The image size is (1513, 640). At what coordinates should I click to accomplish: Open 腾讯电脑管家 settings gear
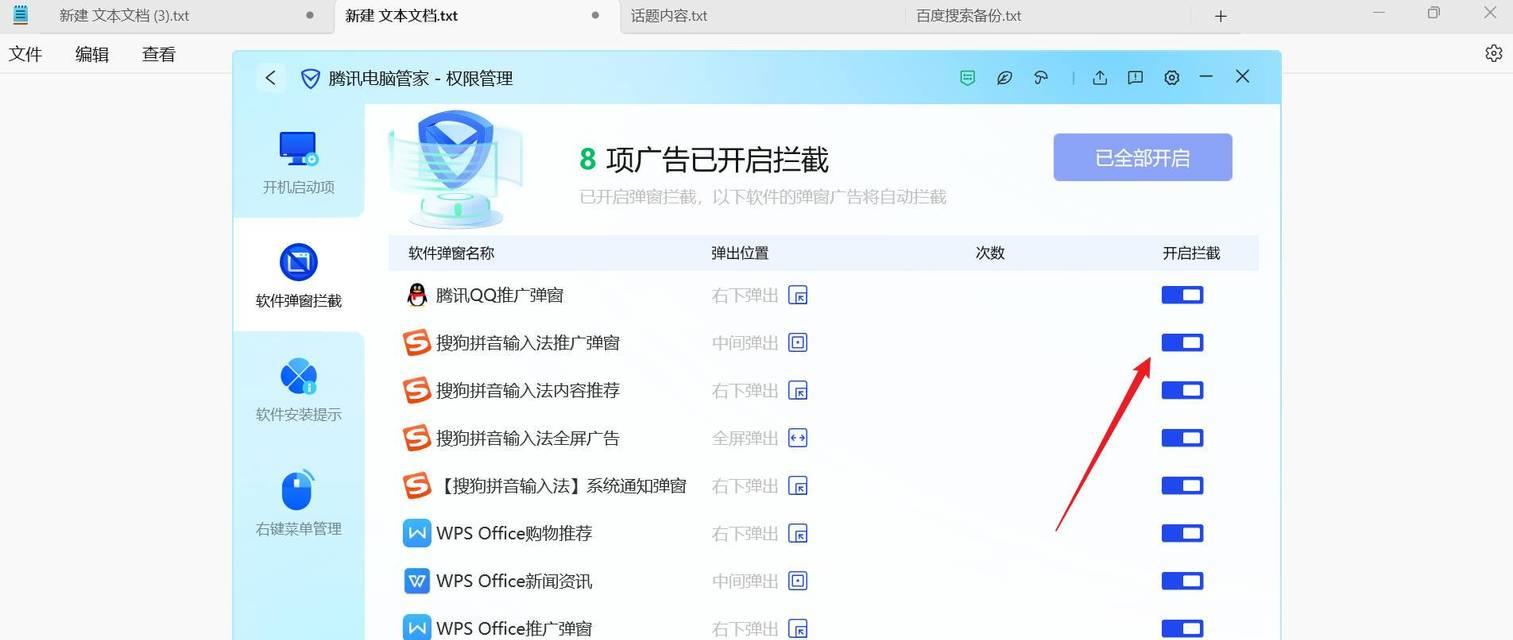pos(1172,78)
